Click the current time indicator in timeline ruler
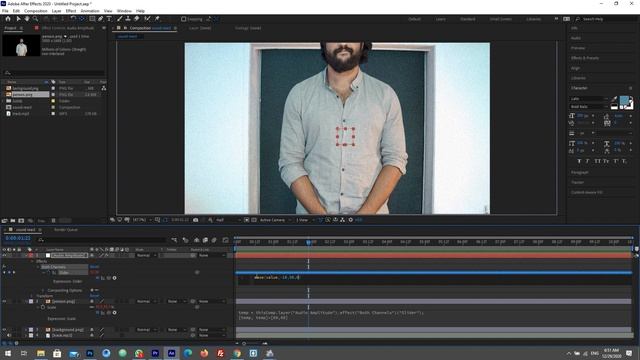Screen dimensions: 640x360 [x=309, y=242]
